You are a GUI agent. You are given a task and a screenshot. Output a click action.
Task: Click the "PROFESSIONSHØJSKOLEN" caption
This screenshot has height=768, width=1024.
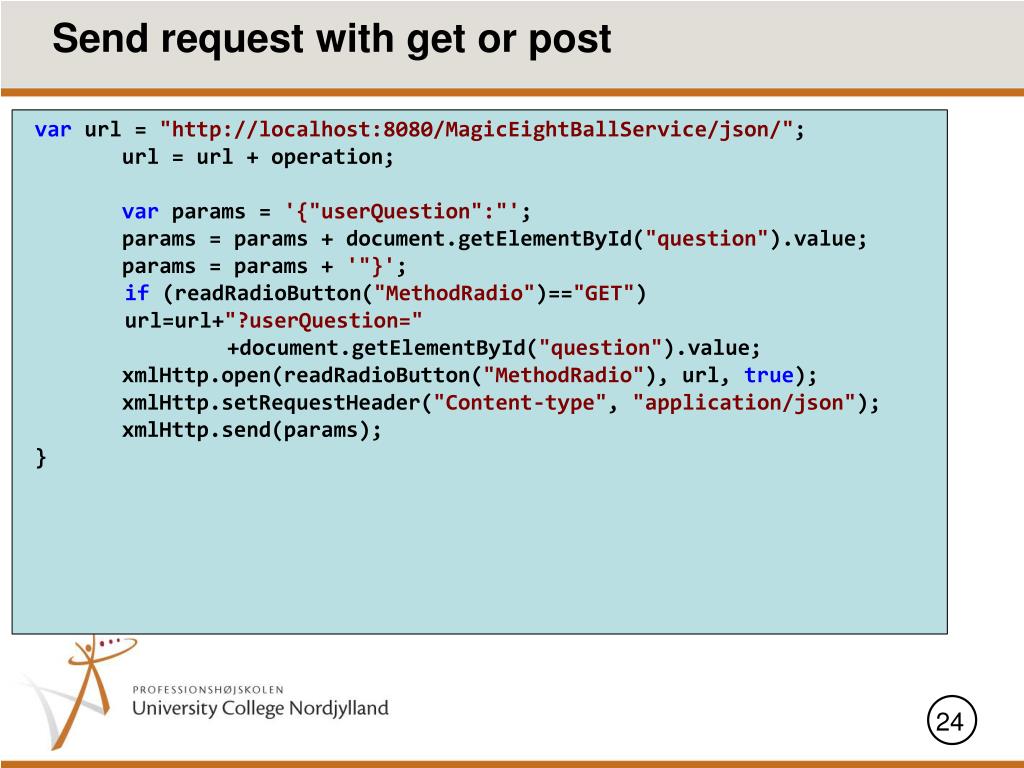[208, 690]
